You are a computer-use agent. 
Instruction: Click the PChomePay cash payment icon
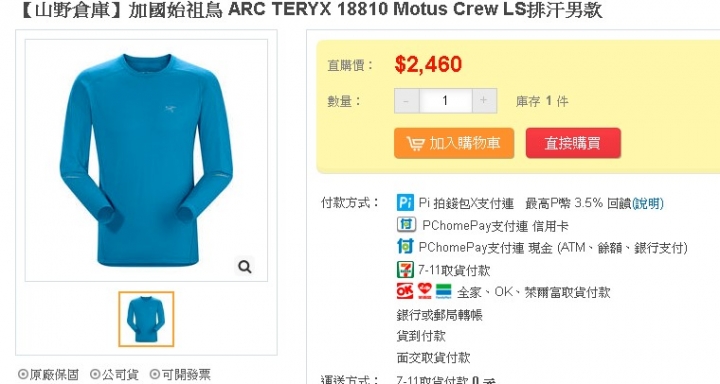[405, 247]
